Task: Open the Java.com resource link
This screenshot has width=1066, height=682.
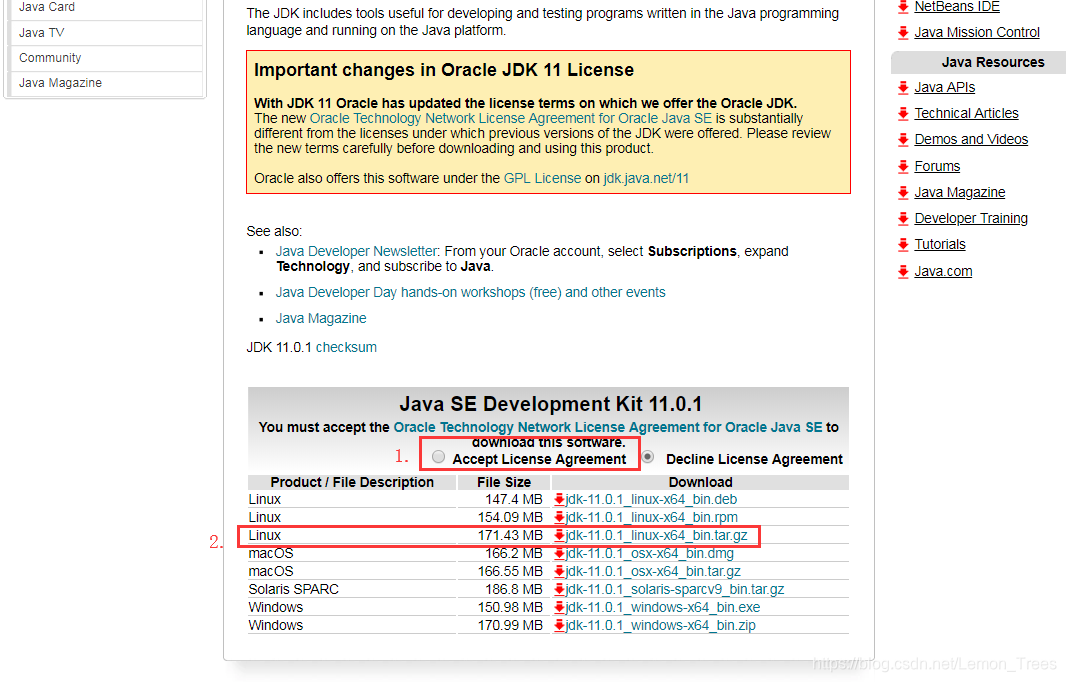Action: 944,272
